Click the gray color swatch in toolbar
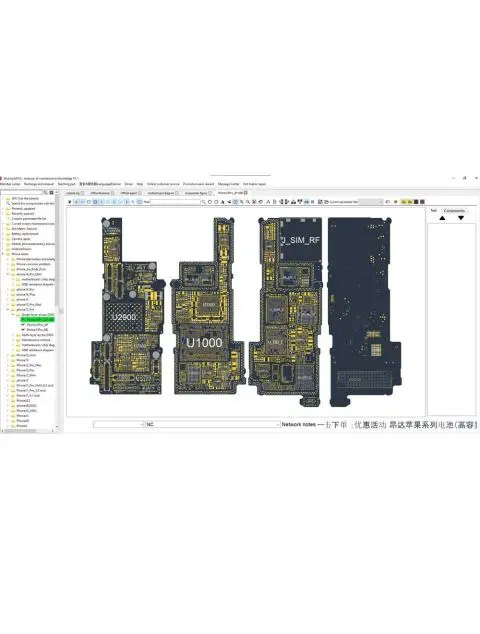480x634 pixels. (x=422, y=202)
